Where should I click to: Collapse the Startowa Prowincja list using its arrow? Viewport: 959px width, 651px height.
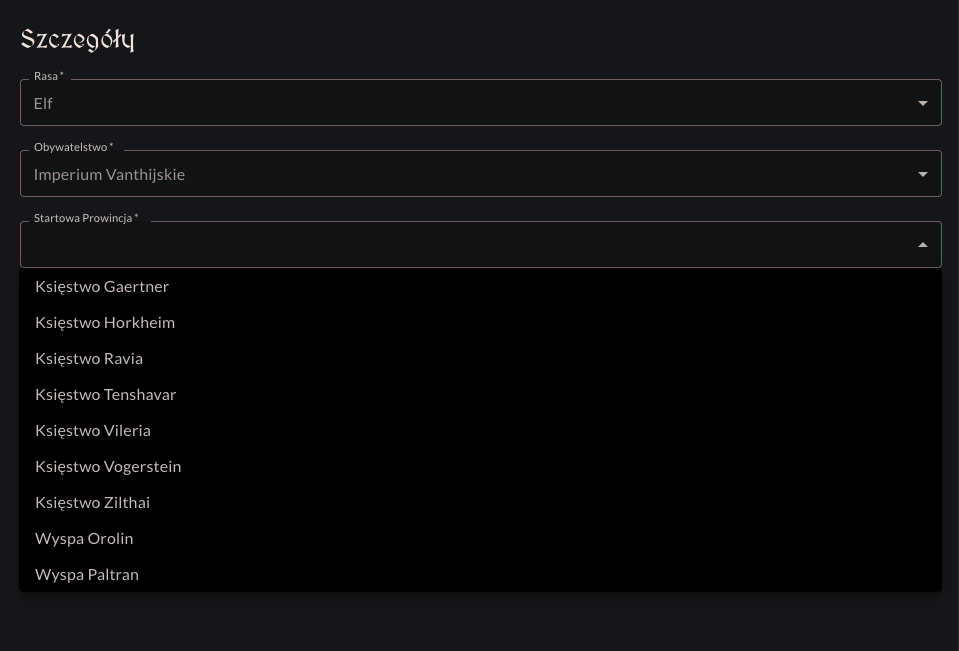tap(922, 245)
